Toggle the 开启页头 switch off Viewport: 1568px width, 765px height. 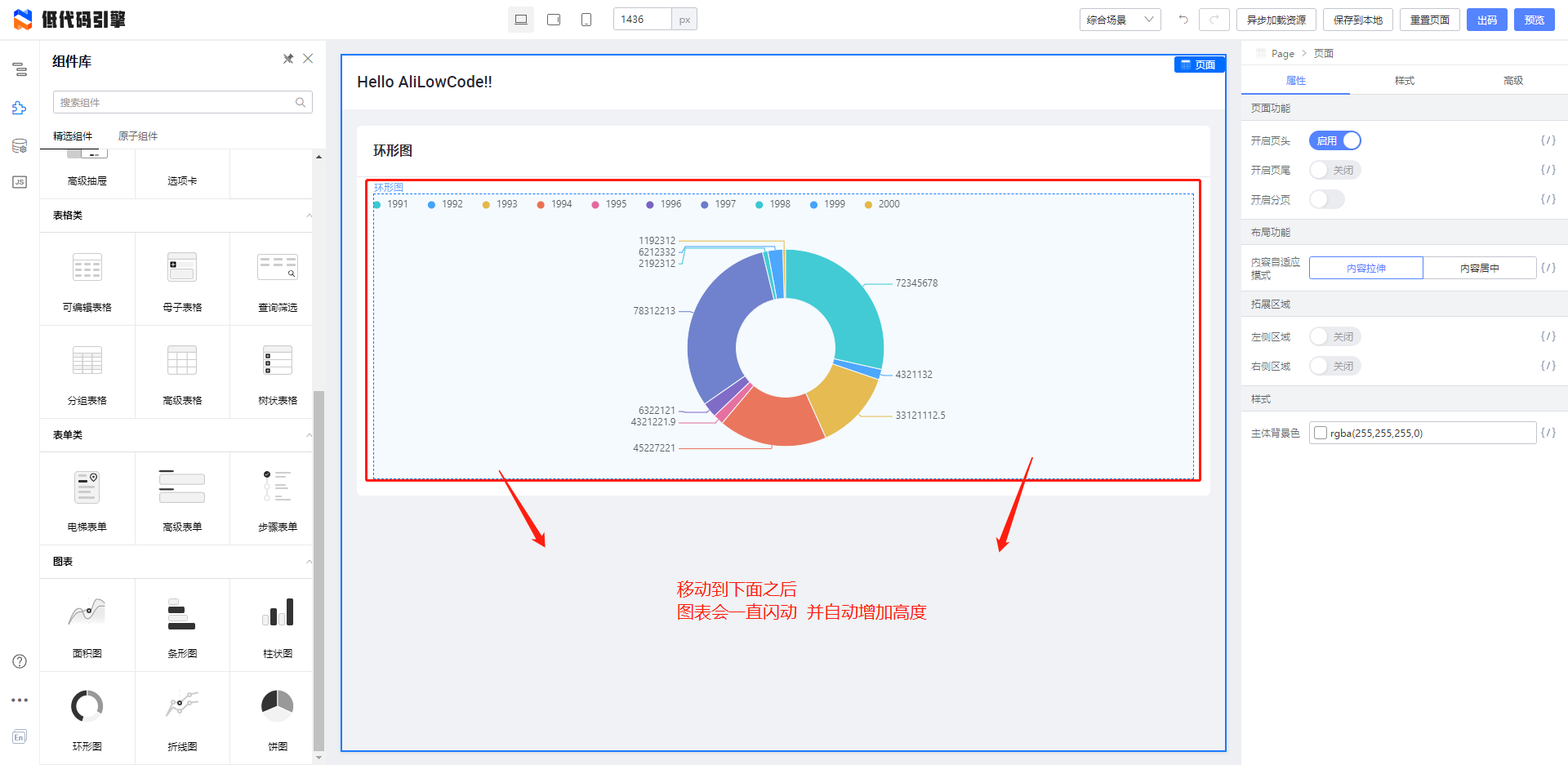tap(1335, 140)
